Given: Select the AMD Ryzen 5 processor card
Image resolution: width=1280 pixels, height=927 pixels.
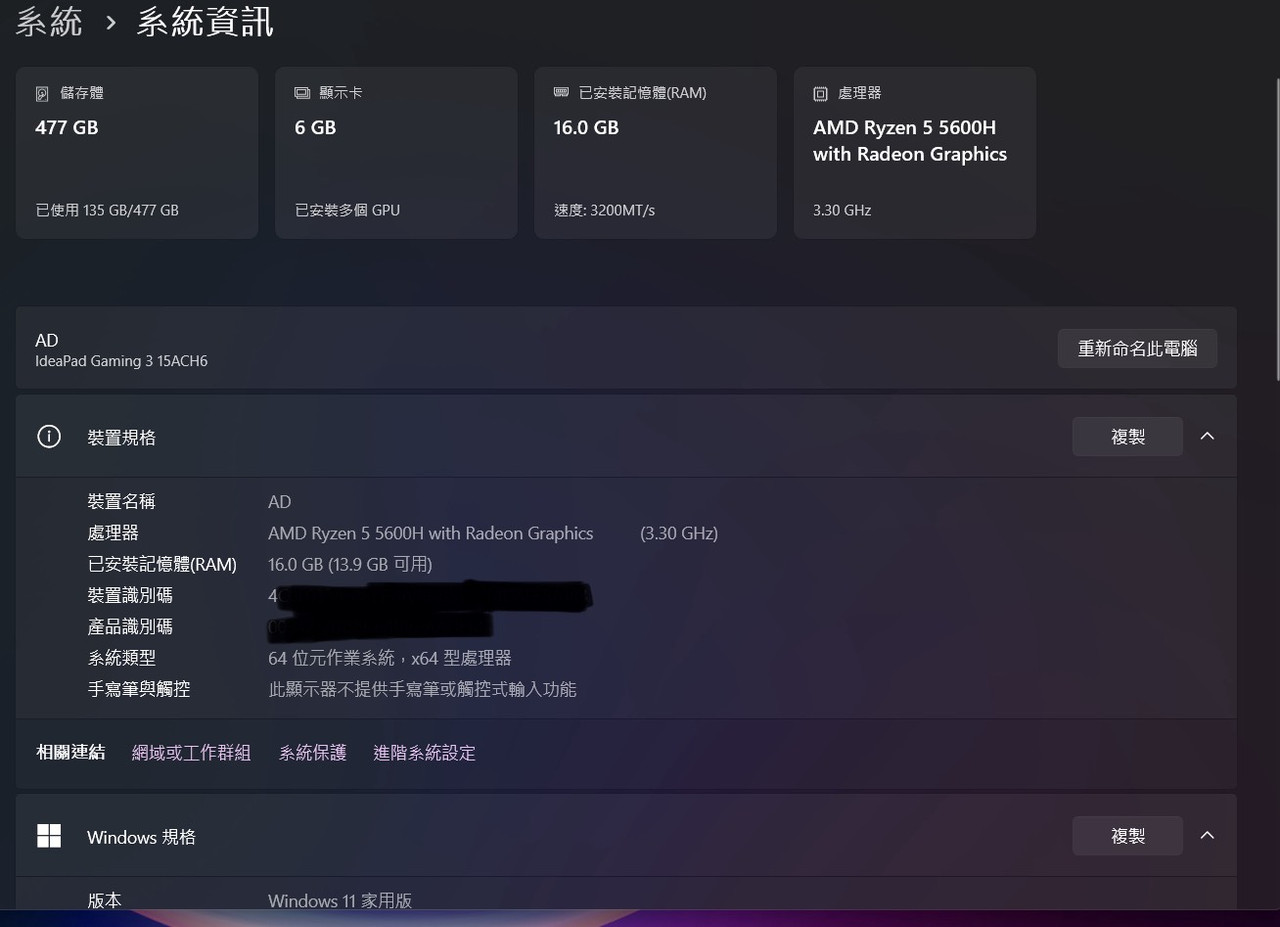Looking at the screenshot, I should point(914,152).
